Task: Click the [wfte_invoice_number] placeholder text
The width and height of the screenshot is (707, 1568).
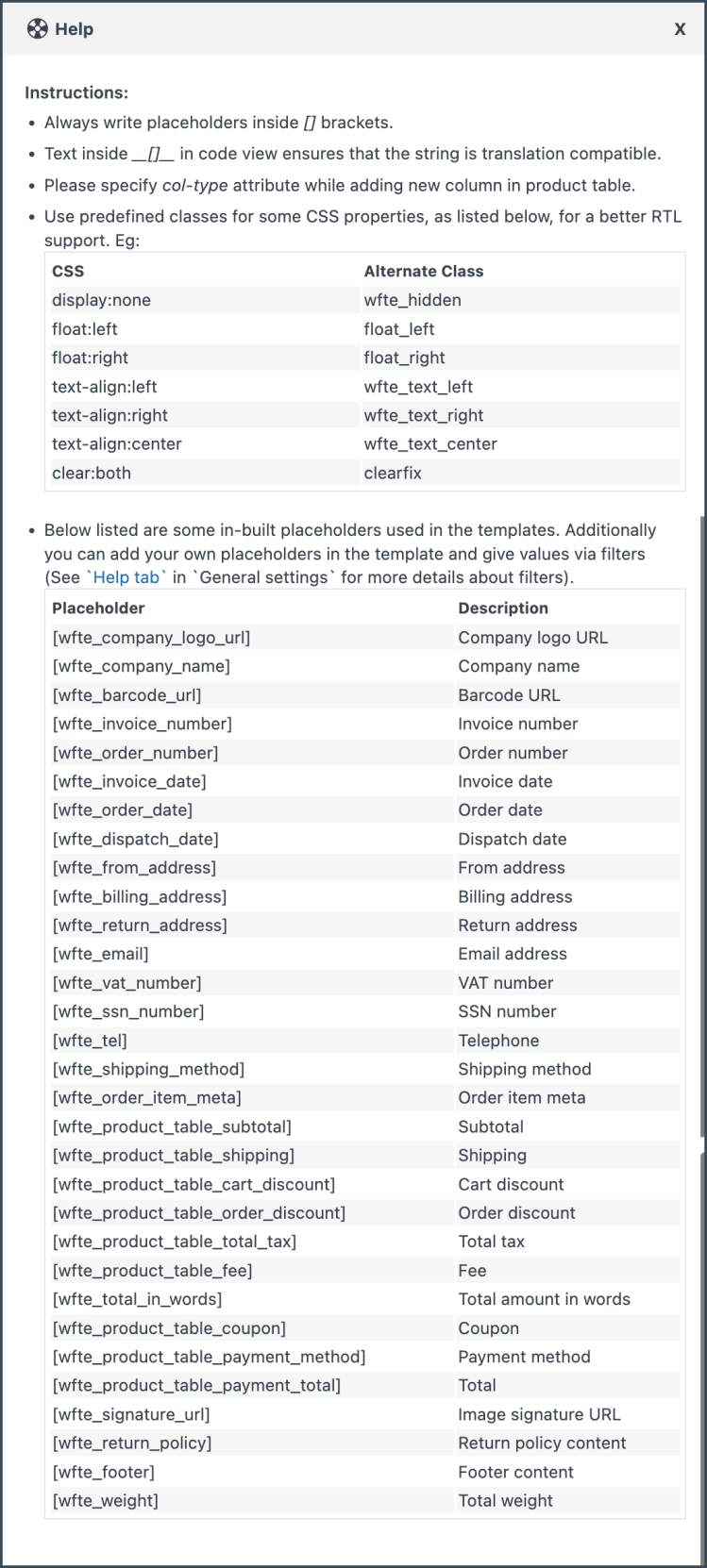Action: click(142, 724)
